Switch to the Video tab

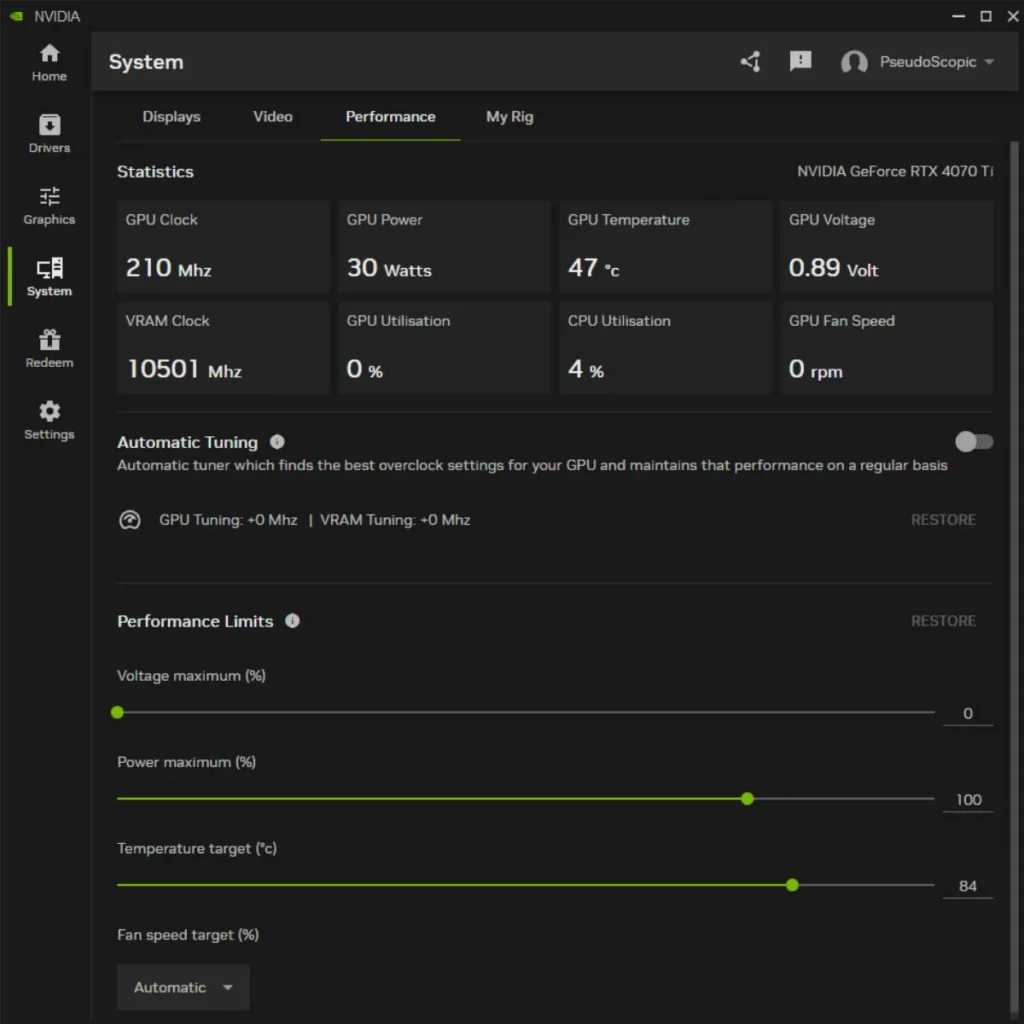[273, 117]
